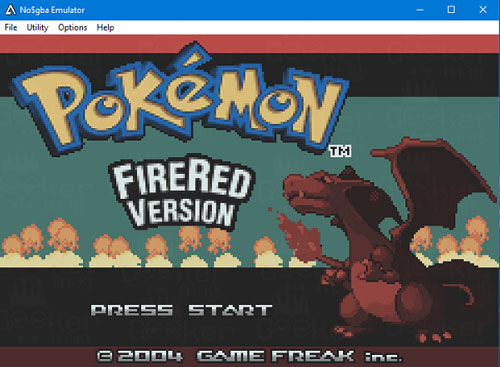Viewport: 500px width, 367px height.
Task: Click the PRESS START text
Action: click(x=181, y=310)
